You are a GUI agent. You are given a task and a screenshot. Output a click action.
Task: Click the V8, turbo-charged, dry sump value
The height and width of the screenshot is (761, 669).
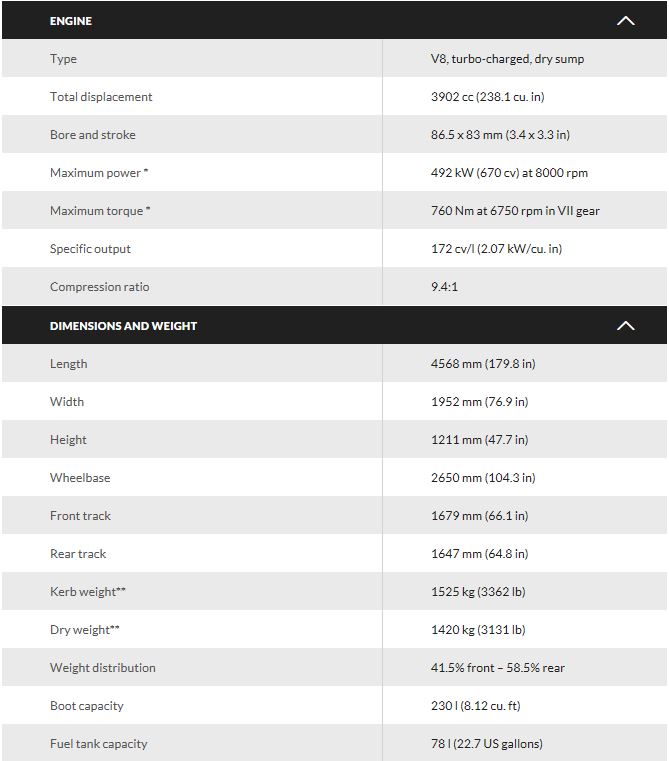[507, 59]
